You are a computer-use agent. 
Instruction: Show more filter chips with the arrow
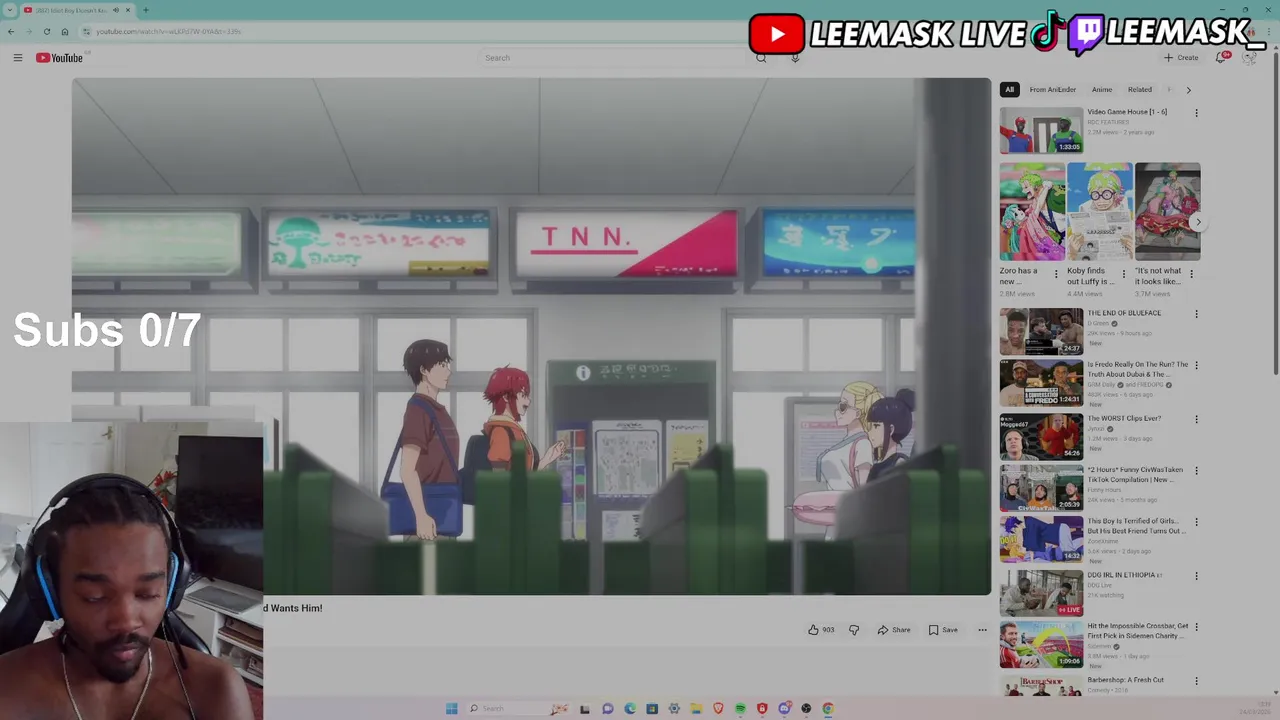(x=1188, y=90)
